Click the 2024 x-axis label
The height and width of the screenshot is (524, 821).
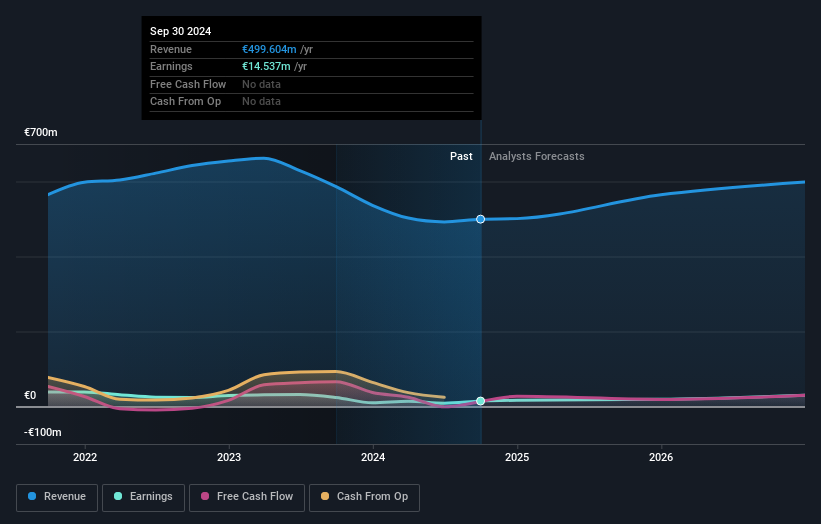point(373,458)
